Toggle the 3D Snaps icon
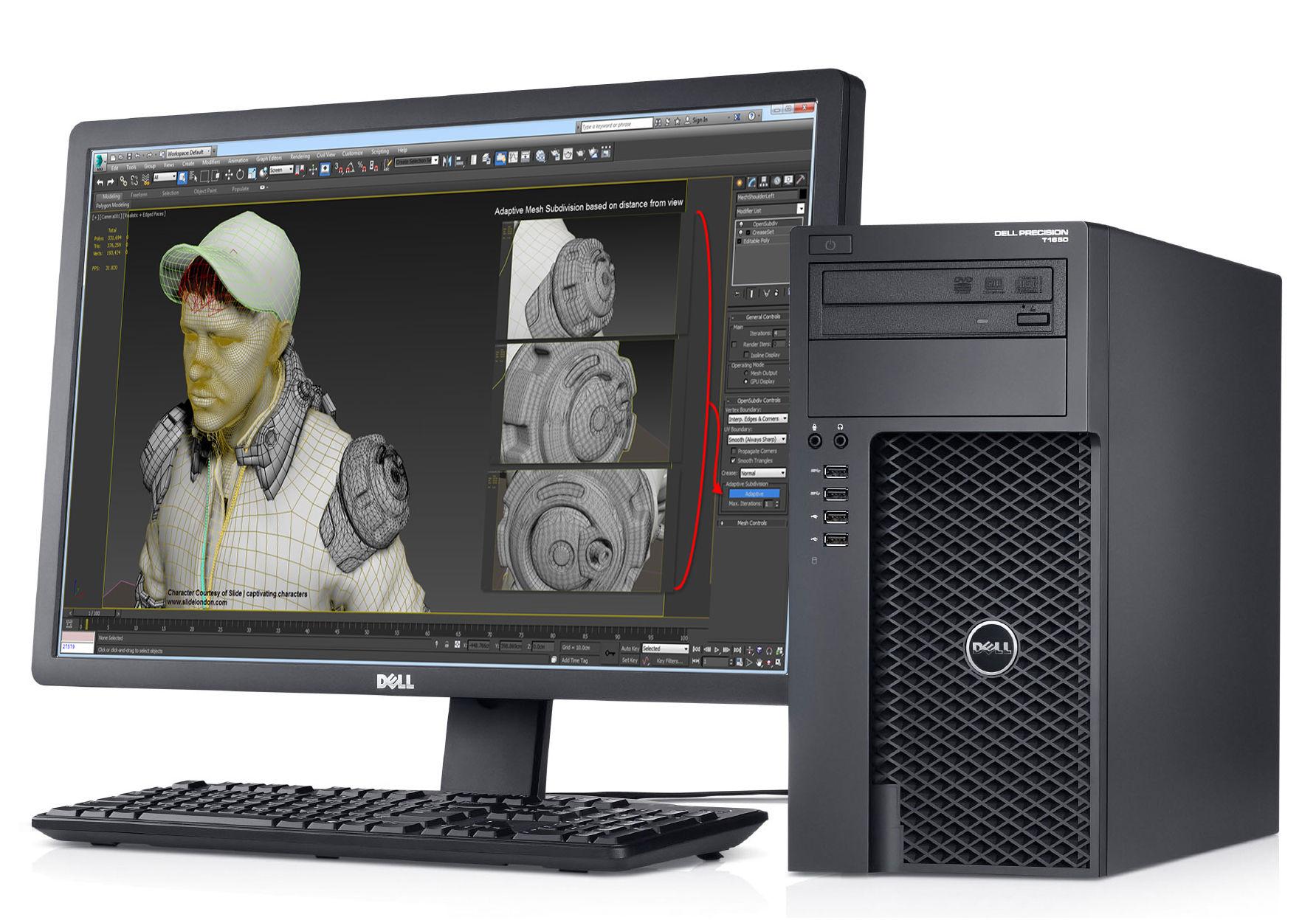1316x920 pixels. (339, 167)
